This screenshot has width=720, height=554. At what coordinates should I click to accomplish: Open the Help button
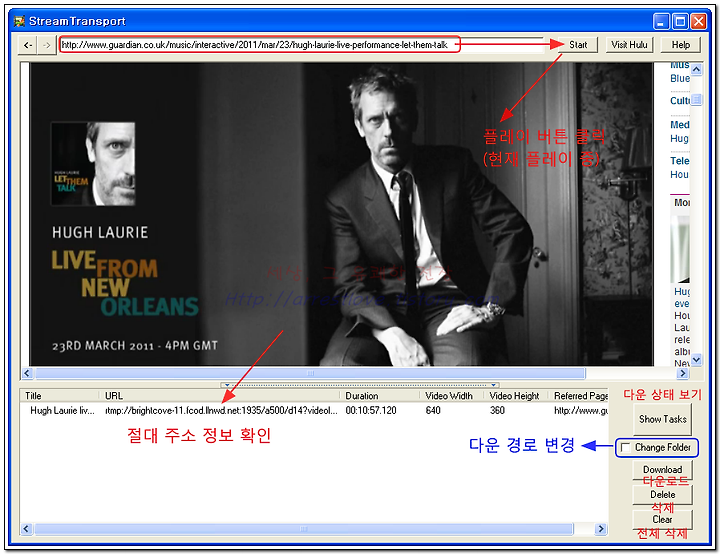[x=681, y=45]
